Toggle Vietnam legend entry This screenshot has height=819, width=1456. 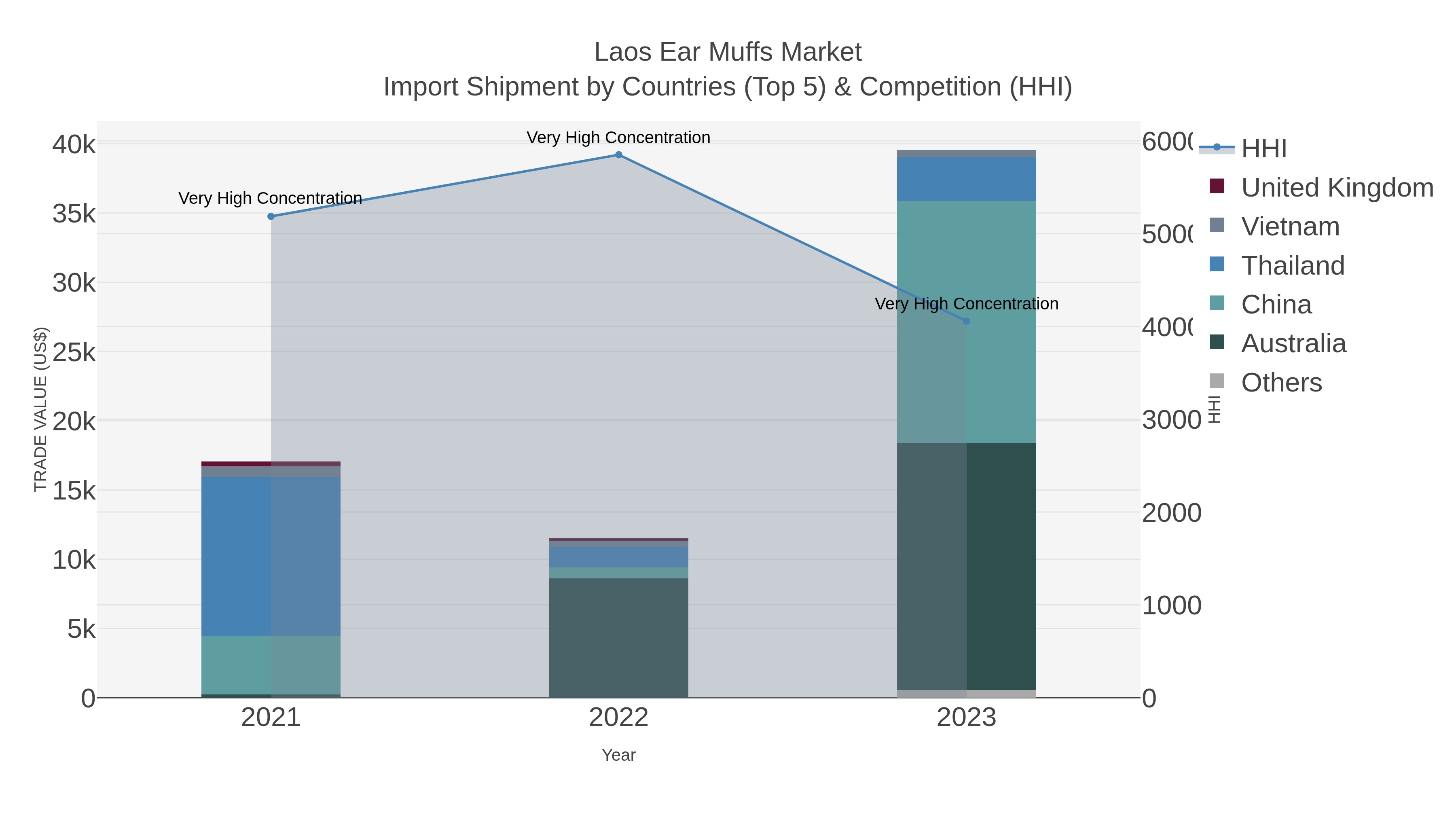point(1274,226)
